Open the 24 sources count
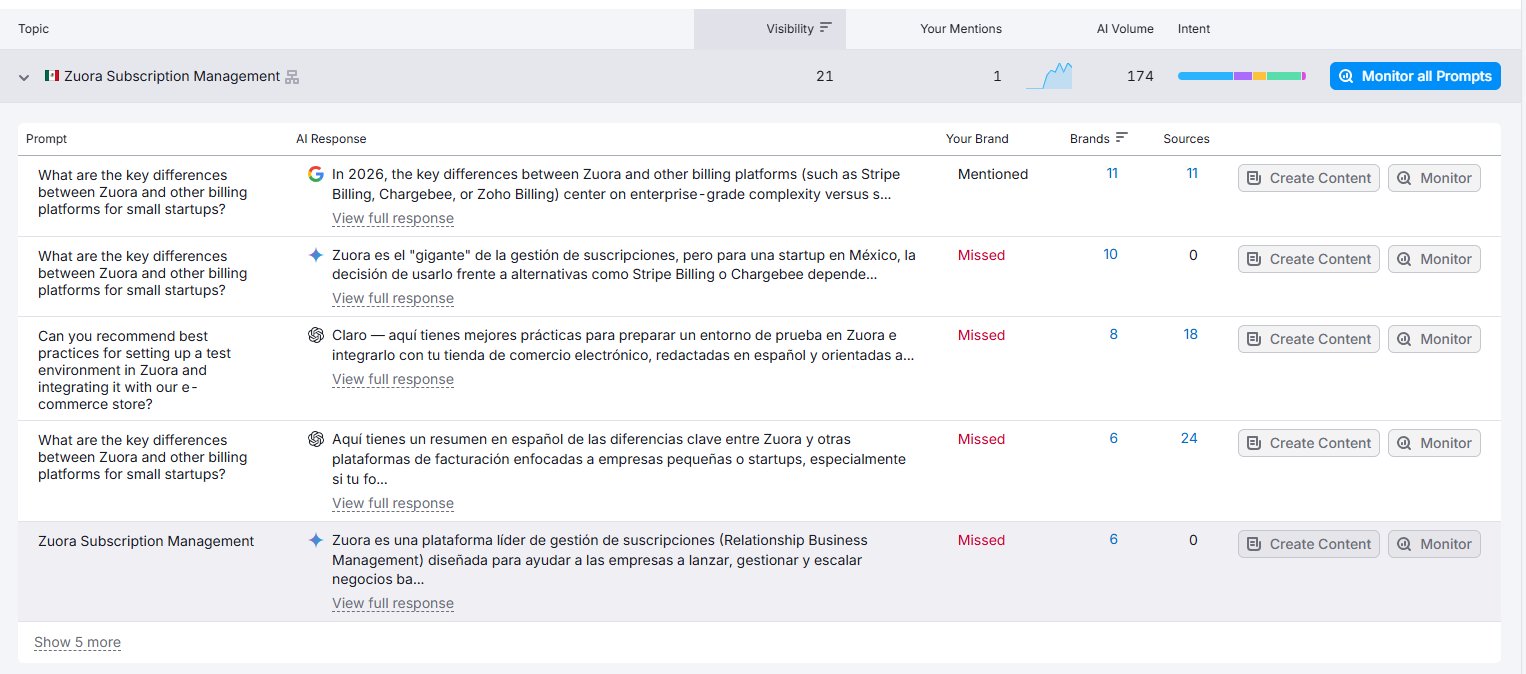This screenshot has width=1526, height=674. (1189, 438)
